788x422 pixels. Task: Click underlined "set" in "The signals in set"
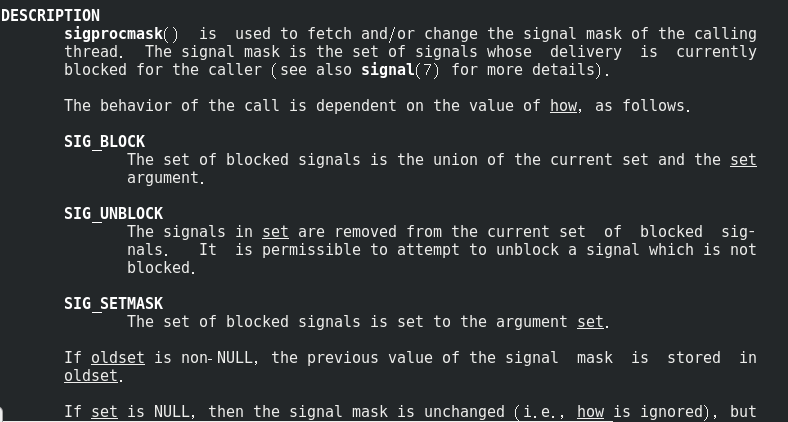pyautogui.click(x=275, y=231)
